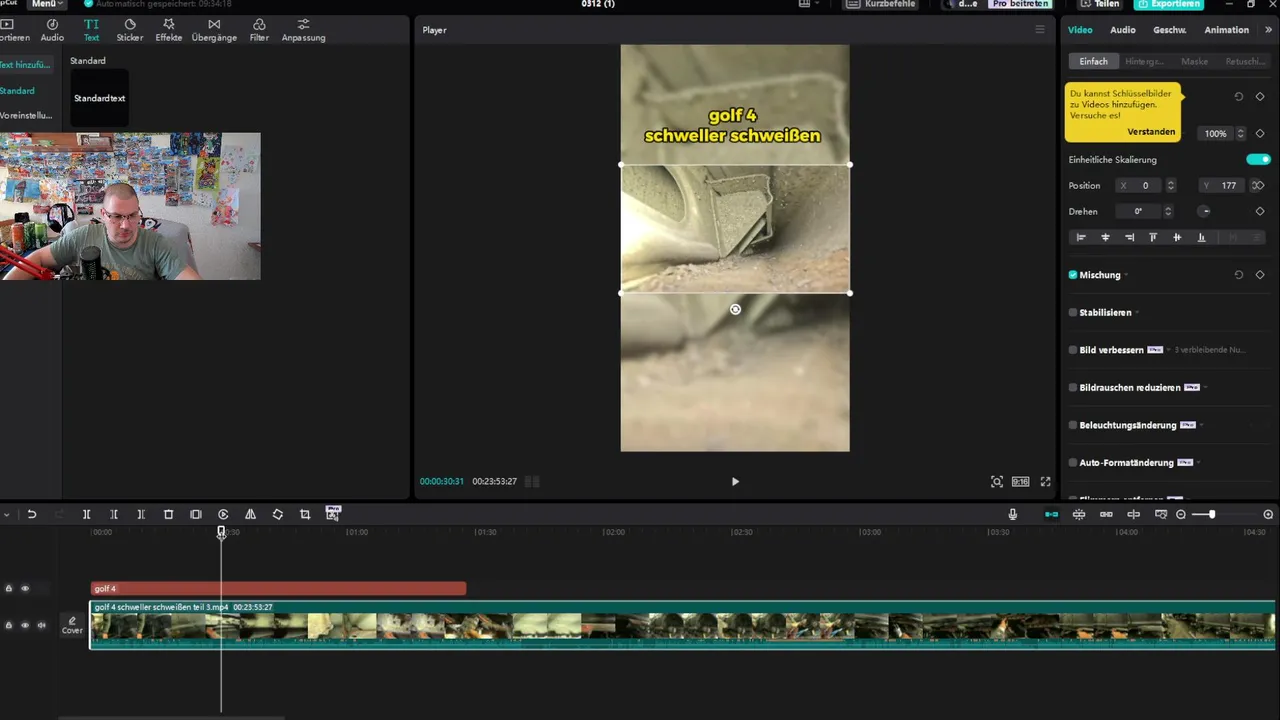The height and width of the screenshot is (720, 1280).
Task: Toggle preview axis icon
Action: pos(1134,514)
